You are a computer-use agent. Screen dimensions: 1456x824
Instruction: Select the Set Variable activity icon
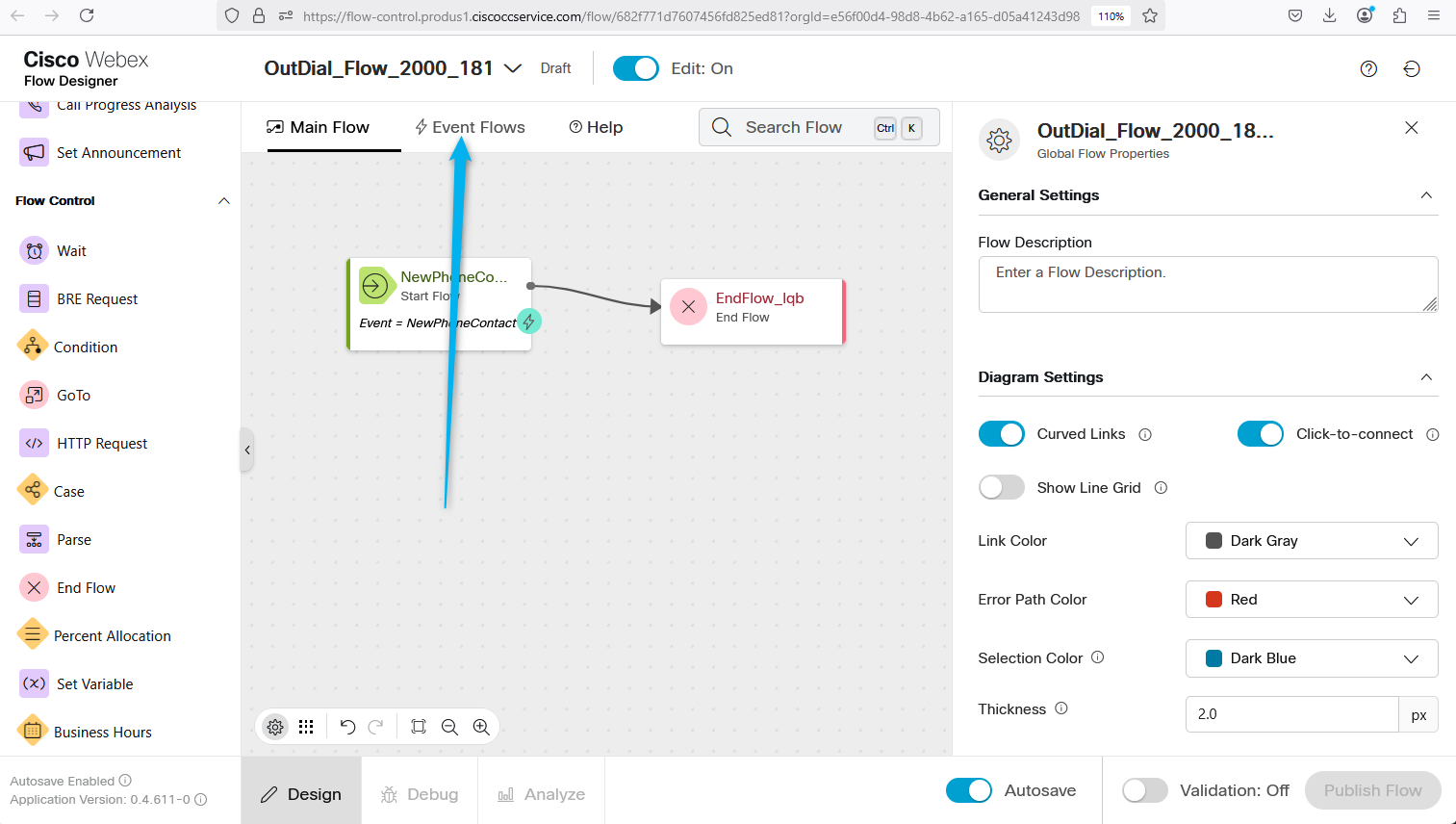(34, 683)
